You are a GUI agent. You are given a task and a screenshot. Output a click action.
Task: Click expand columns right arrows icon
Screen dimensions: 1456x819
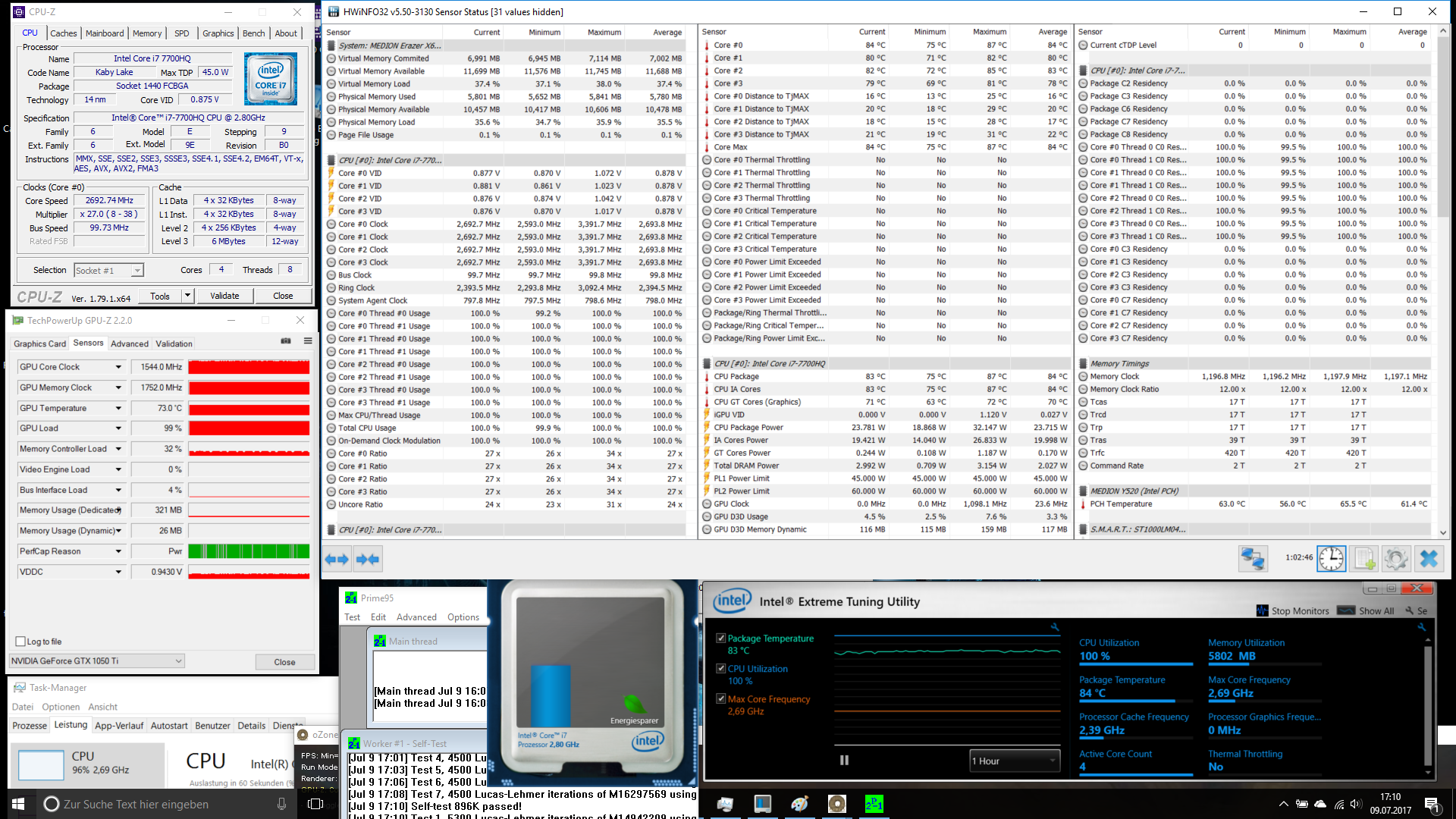[336, 559]
